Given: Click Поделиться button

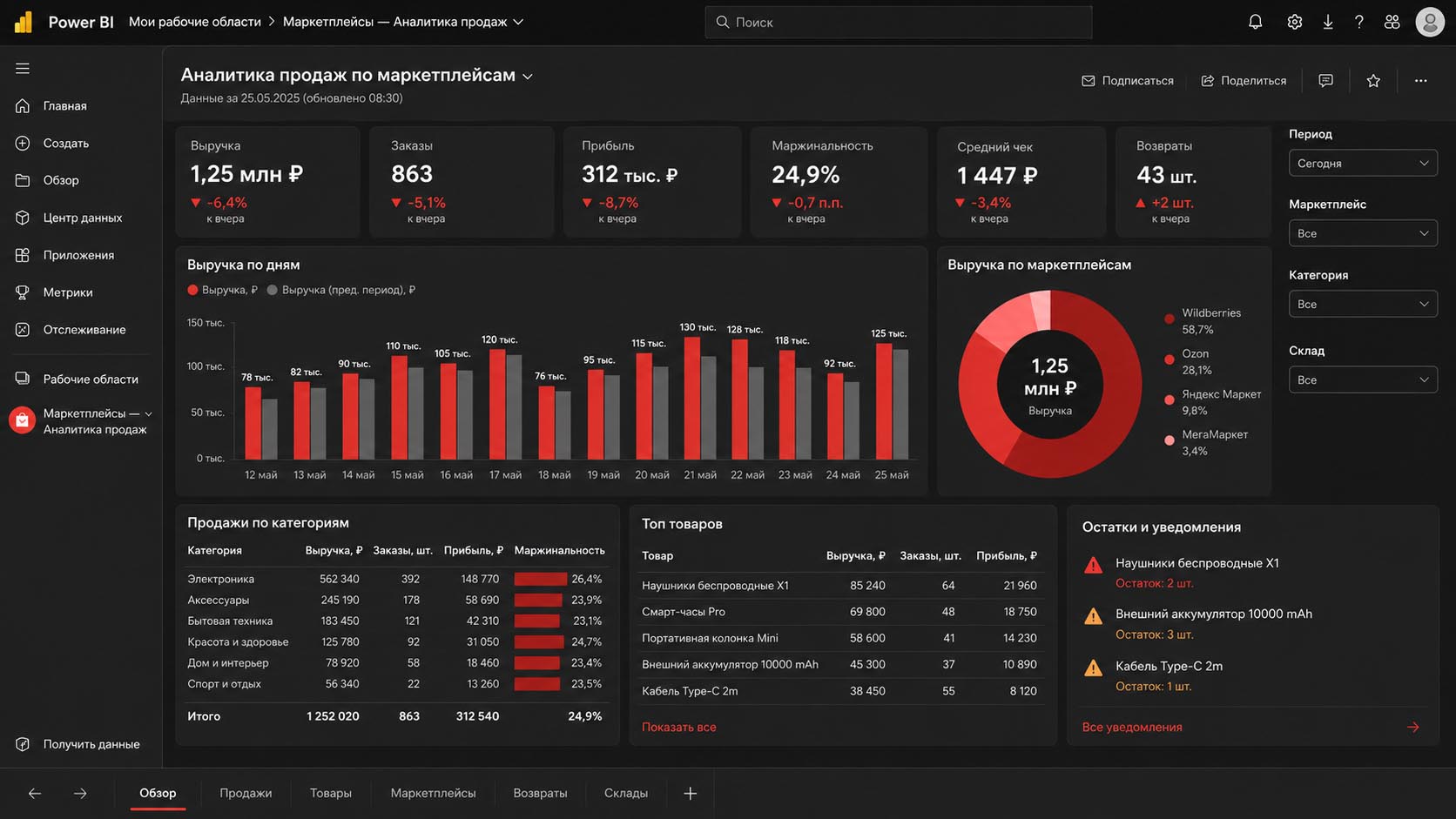Looking at the screenshot, I should [x=1244, y=80].
